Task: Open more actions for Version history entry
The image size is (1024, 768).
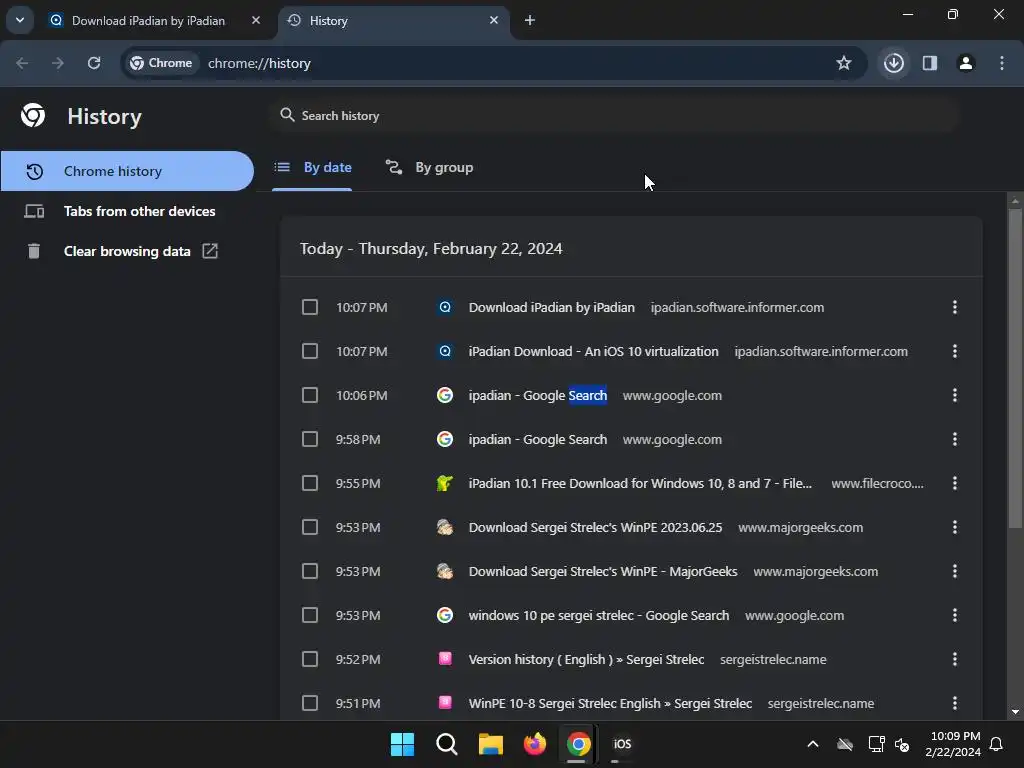Action: [x=955, y=659]
